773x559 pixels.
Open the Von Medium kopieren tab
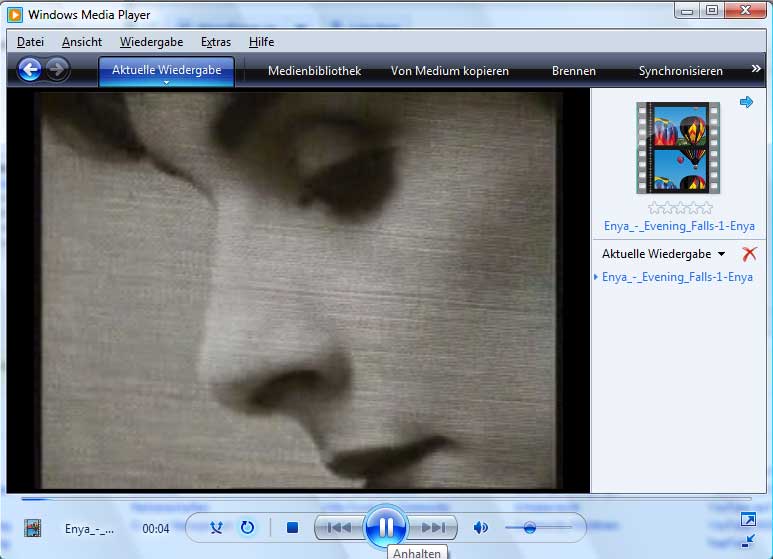450,71
